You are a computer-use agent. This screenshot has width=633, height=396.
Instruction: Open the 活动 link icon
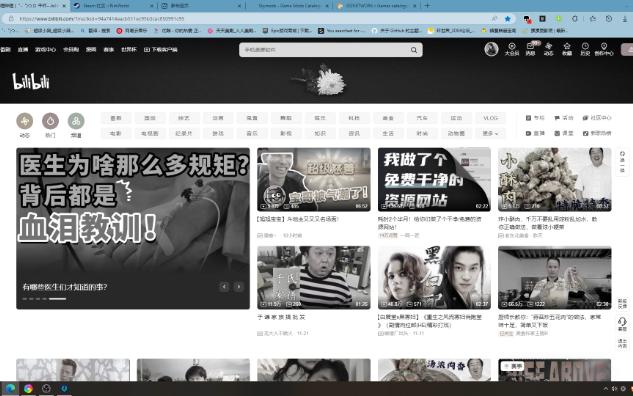point(564,118)
